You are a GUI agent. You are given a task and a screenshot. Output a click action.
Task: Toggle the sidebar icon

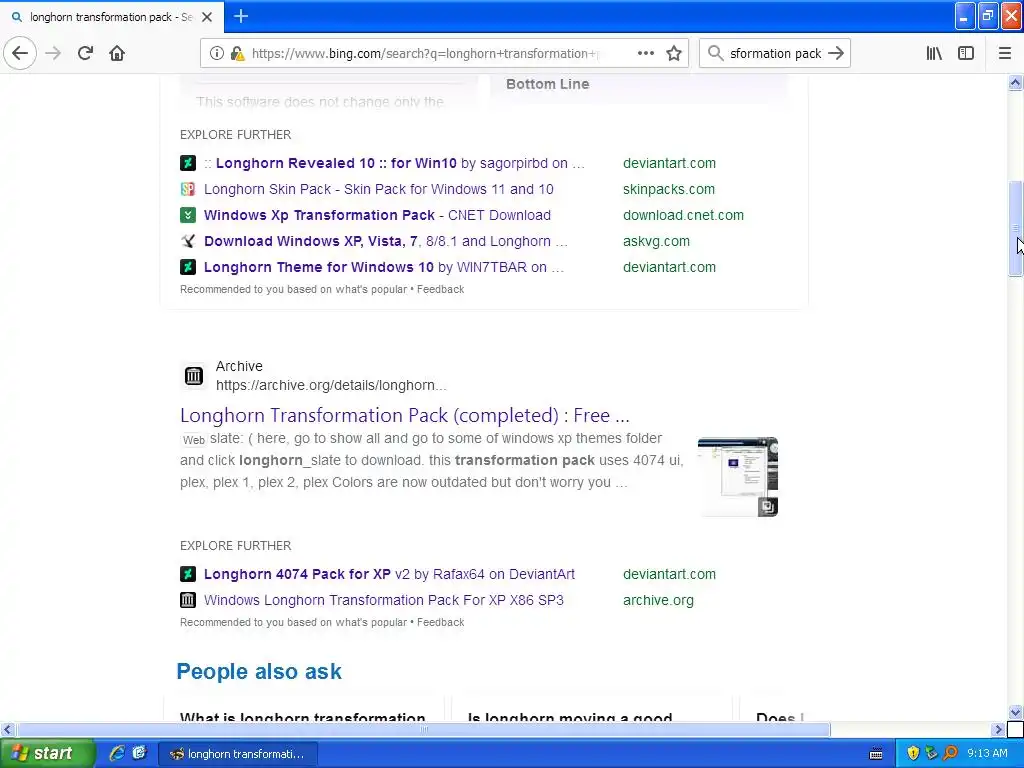(966, 54)
